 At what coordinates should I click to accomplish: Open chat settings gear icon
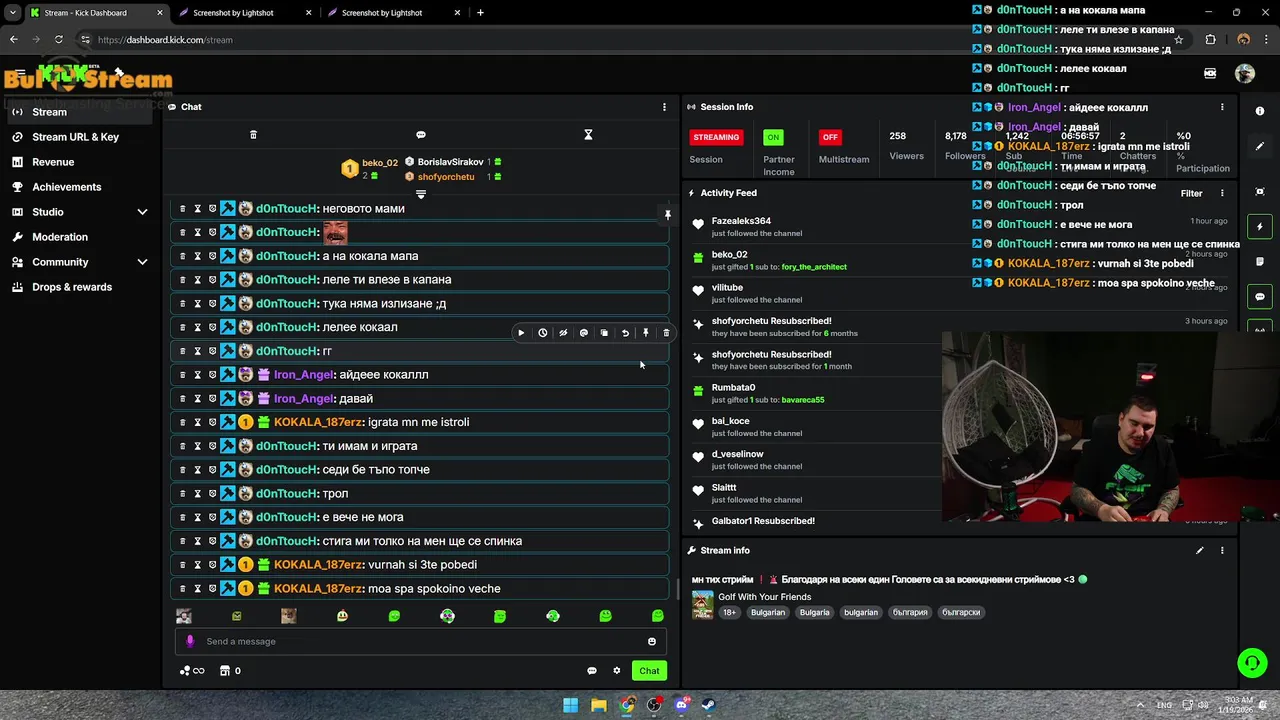pyautogui.click(x=617, y=671)
